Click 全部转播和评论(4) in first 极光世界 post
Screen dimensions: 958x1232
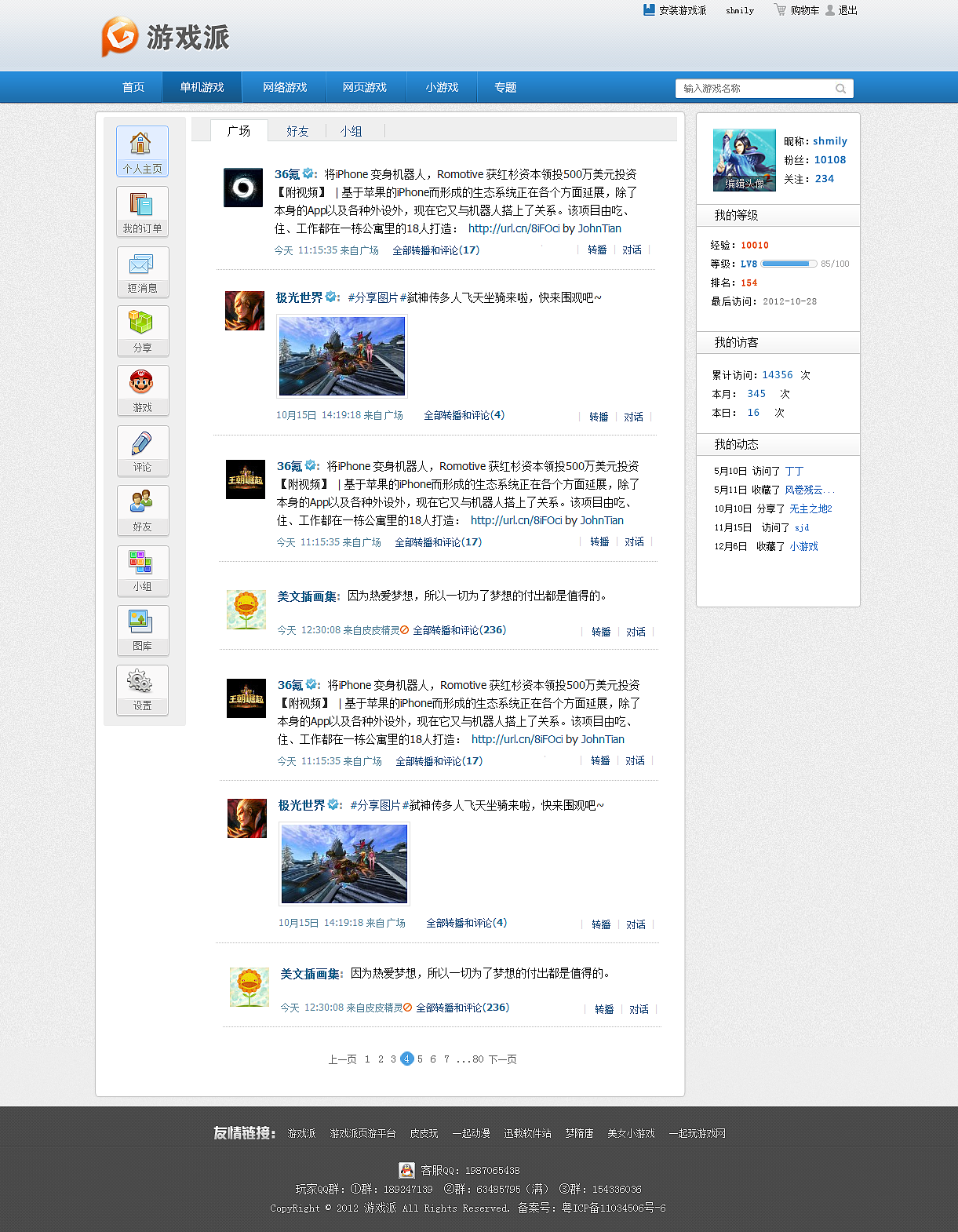pyautogui.click(x=464, y=415)
